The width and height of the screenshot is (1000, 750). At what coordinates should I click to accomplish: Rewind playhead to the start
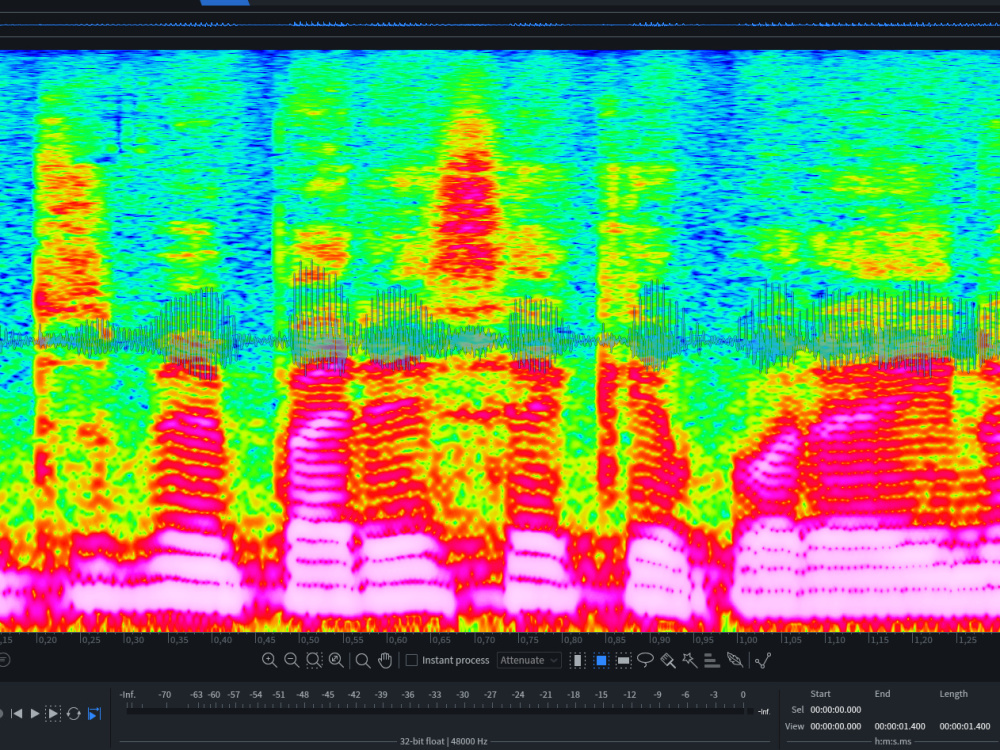click(x=17, y=714)
